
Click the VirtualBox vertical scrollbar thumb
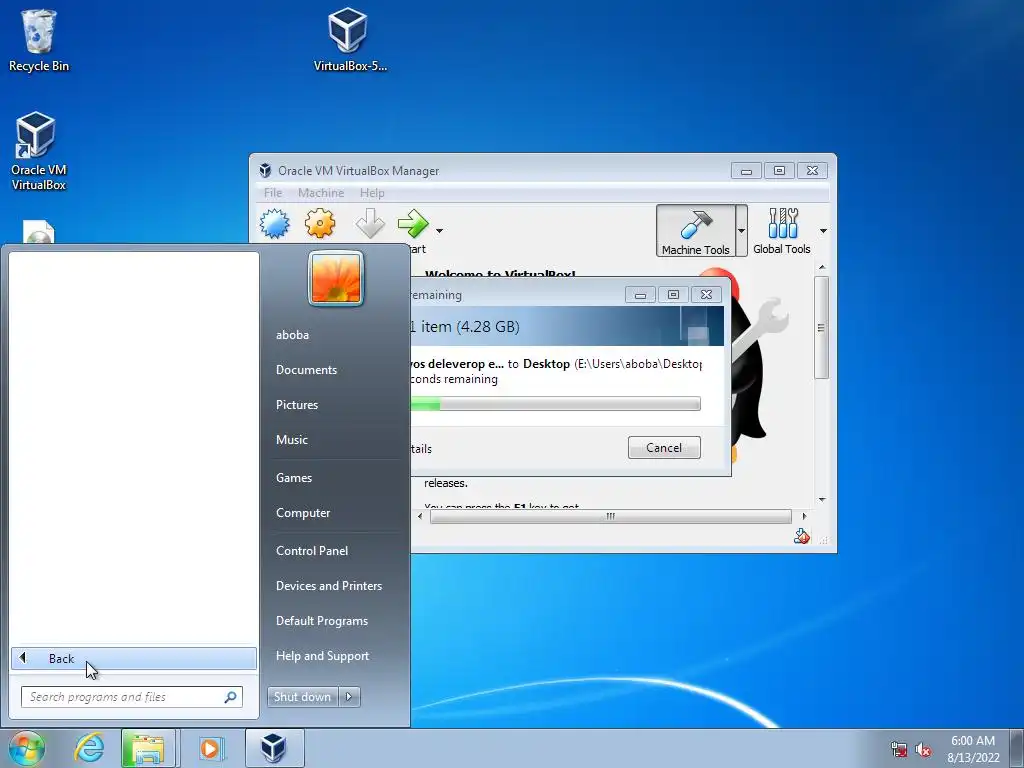click(822, 327)
